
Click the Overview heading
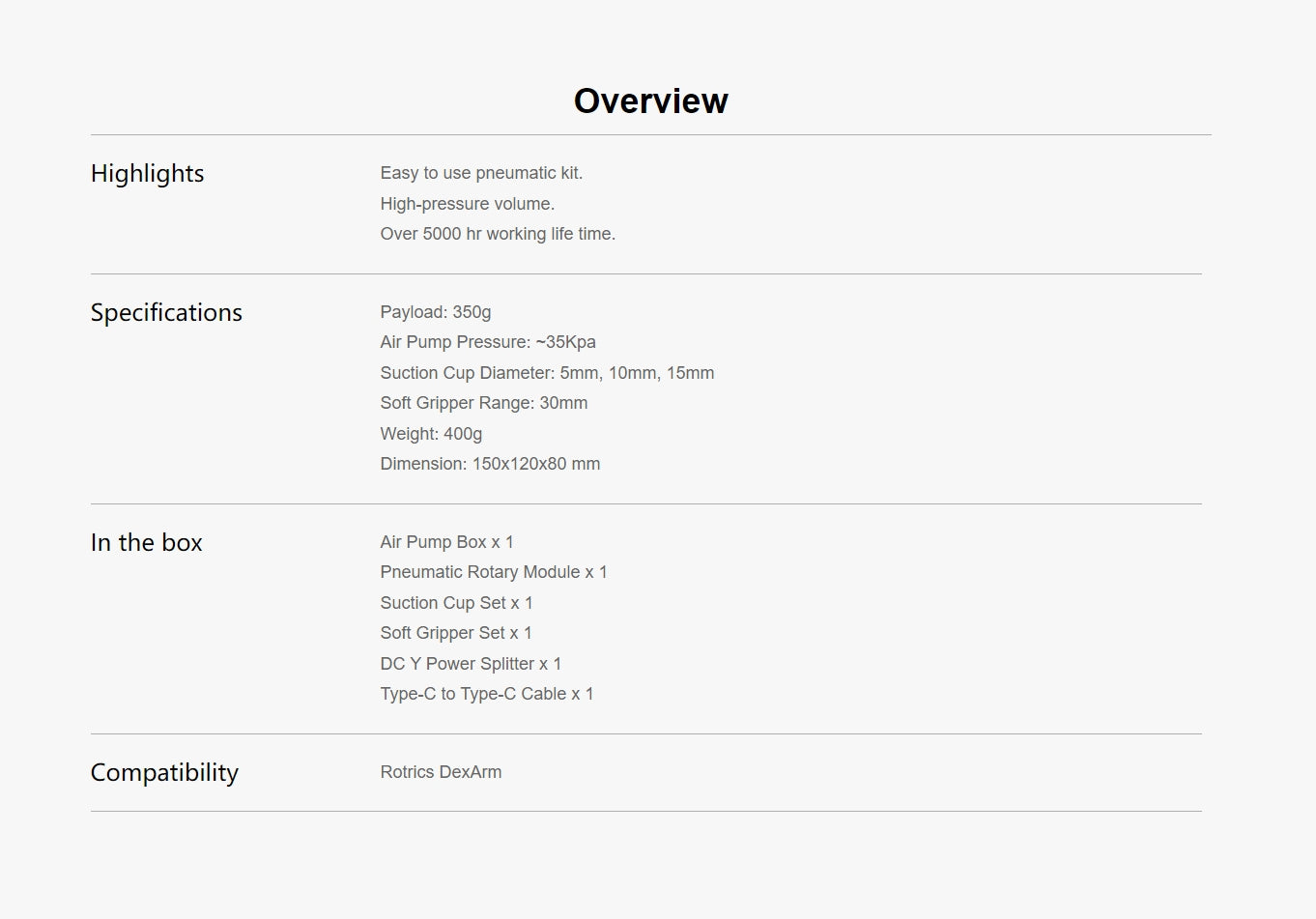pyautogui.click(x=650, y=101)
